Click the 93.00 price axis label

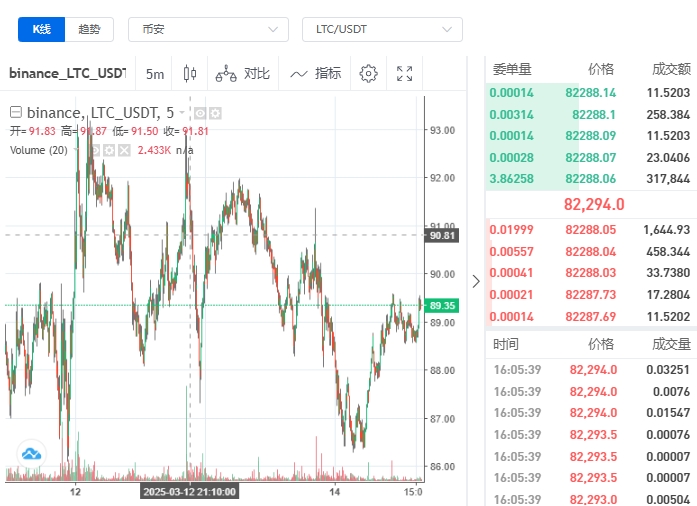point(442,130)
